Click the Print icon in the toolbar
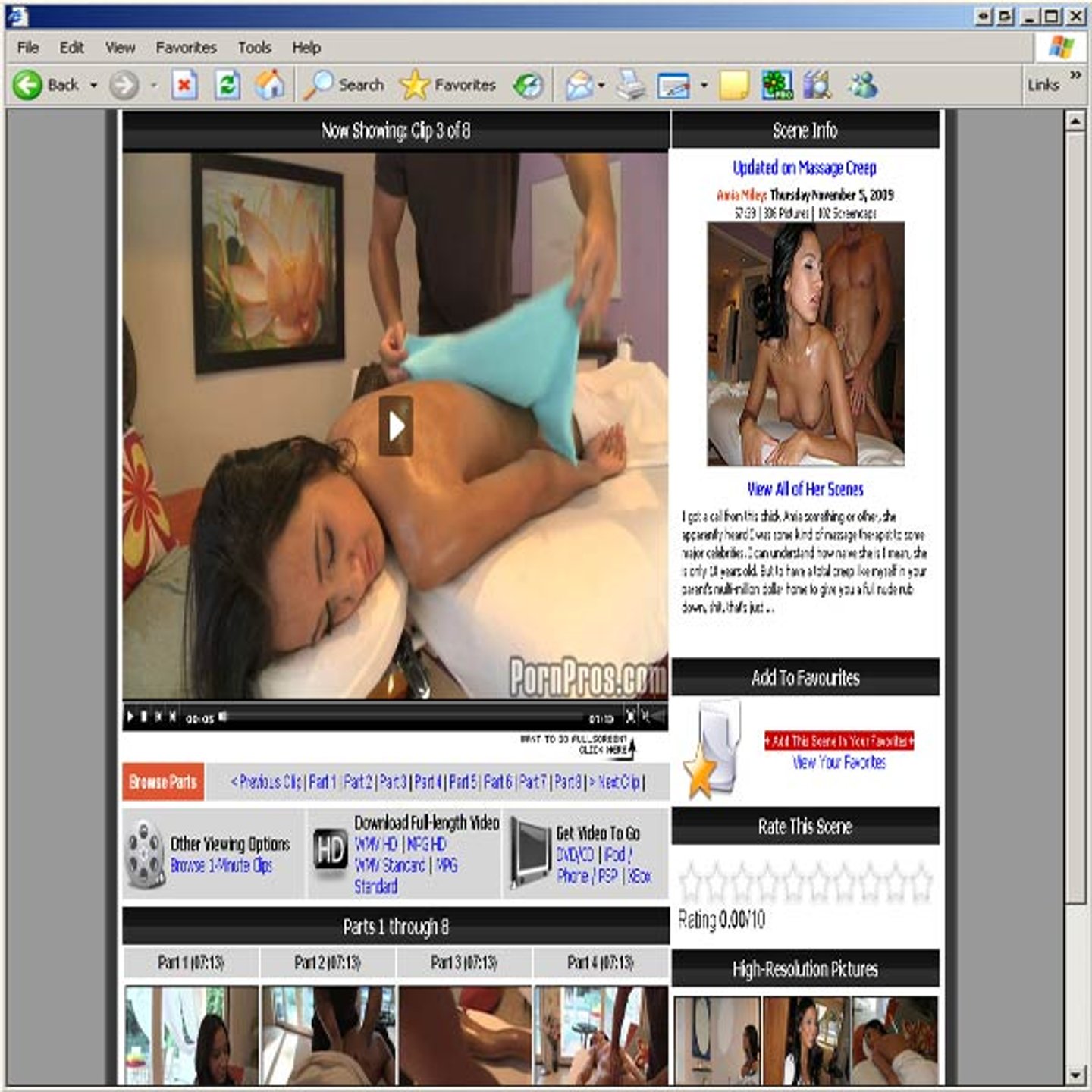The height and width of the screenshot is (1092, 1092). [630, 85]
